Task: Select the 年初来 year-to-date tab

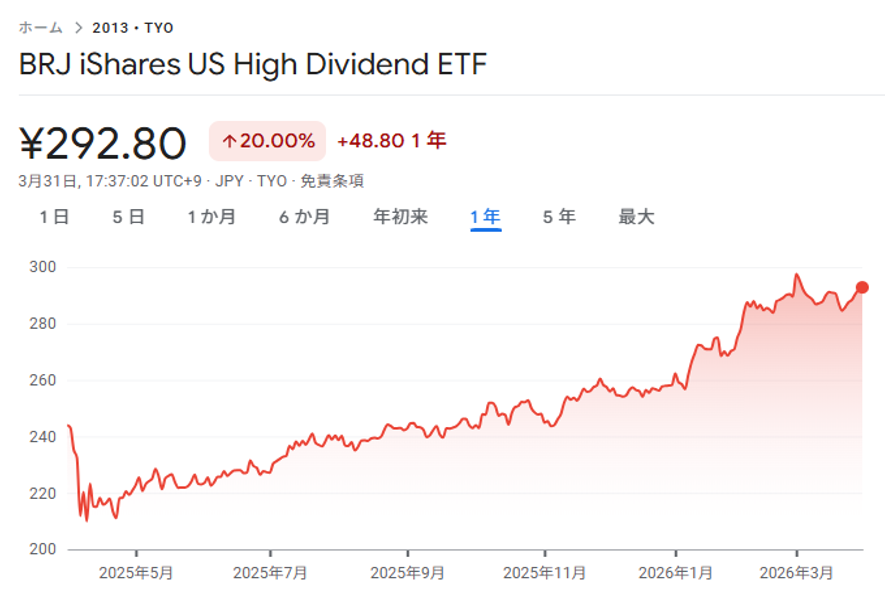Action: click(400, 217)
